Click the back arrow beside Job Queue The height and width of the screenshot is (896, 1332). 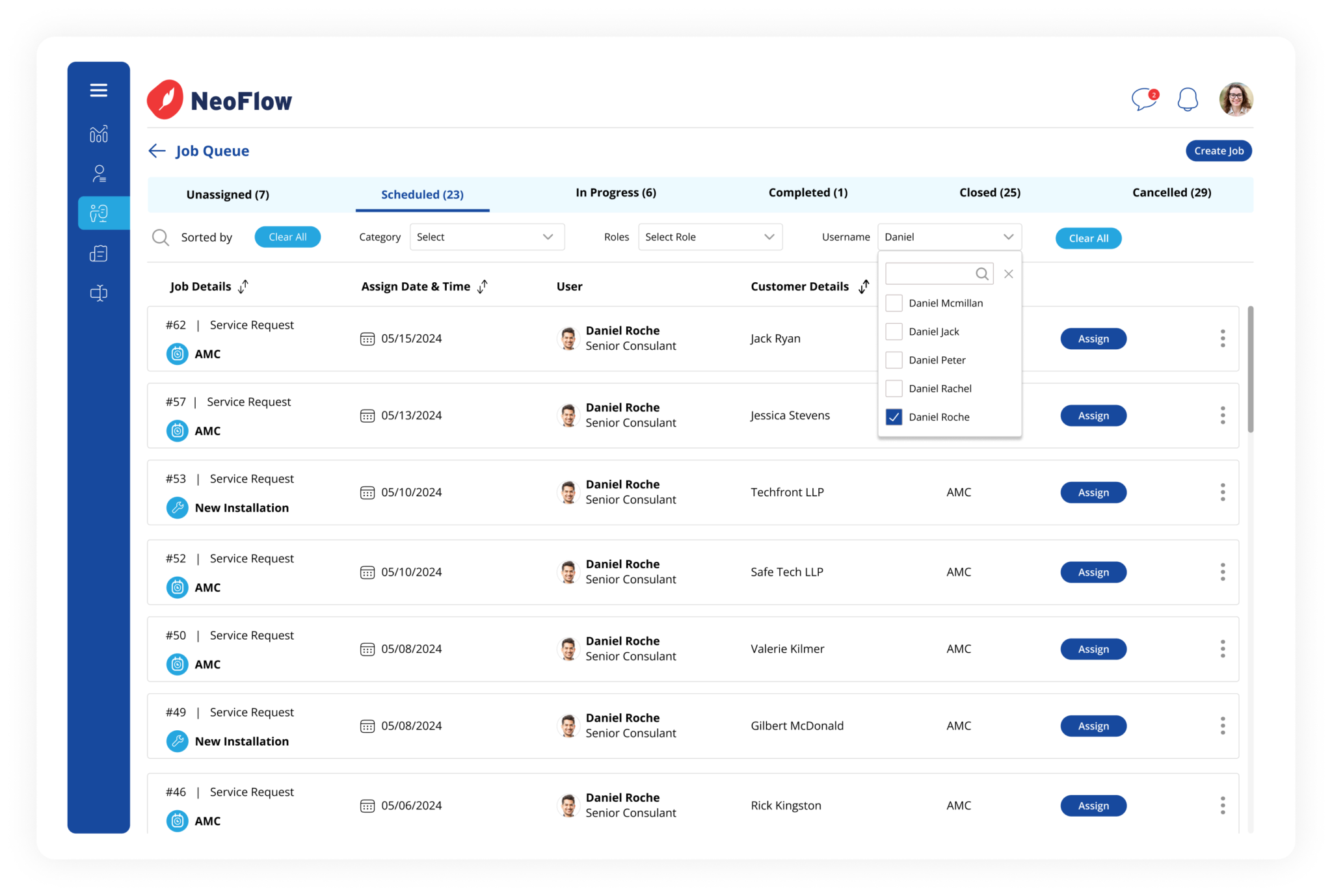coord(157,151)
